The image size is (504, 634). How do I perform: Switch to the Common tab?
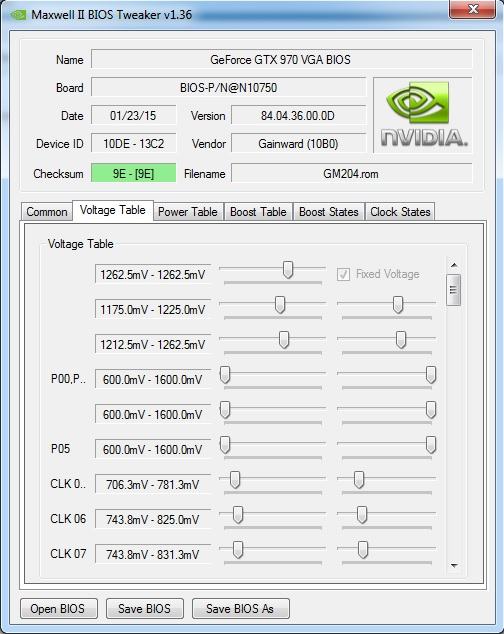coord(47,211)
